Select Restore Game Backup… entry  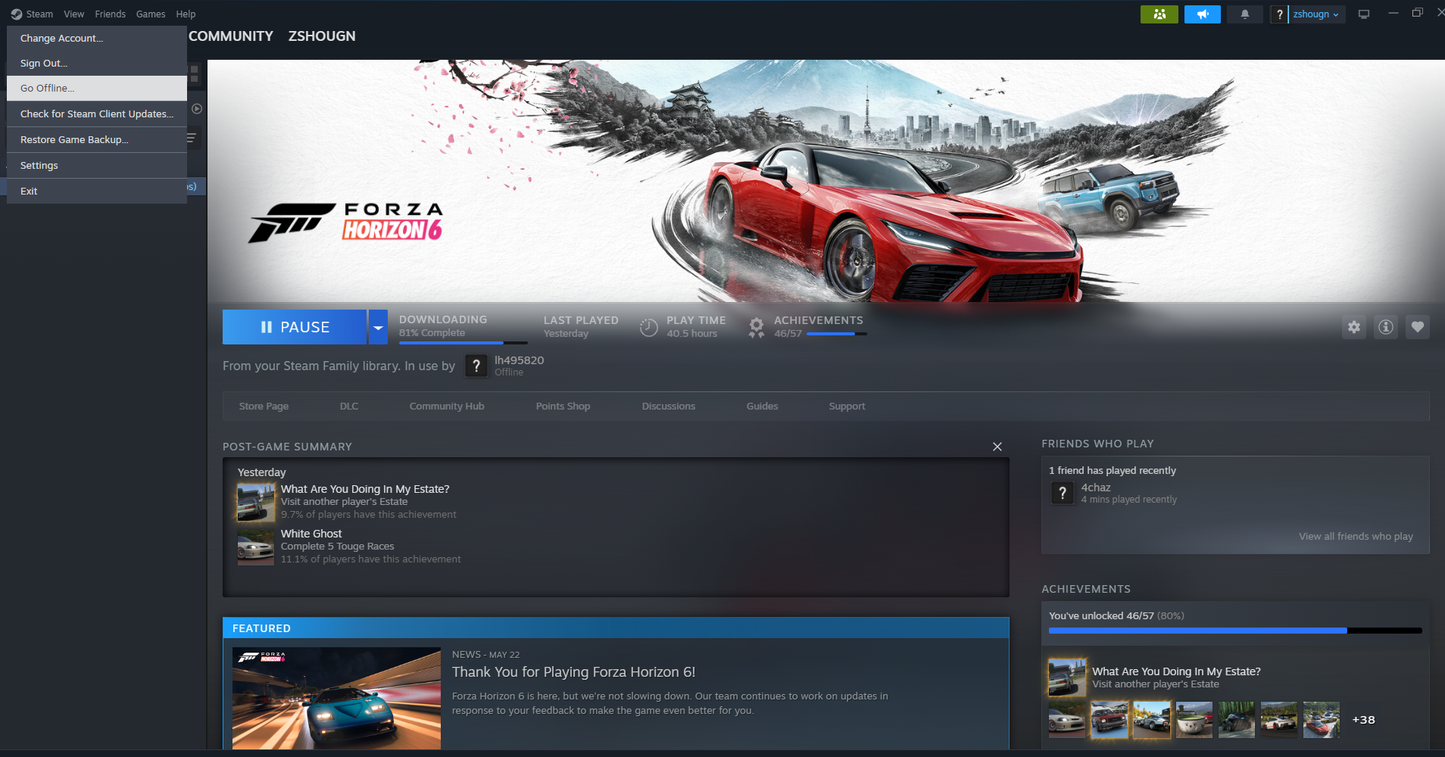[97, 140]
